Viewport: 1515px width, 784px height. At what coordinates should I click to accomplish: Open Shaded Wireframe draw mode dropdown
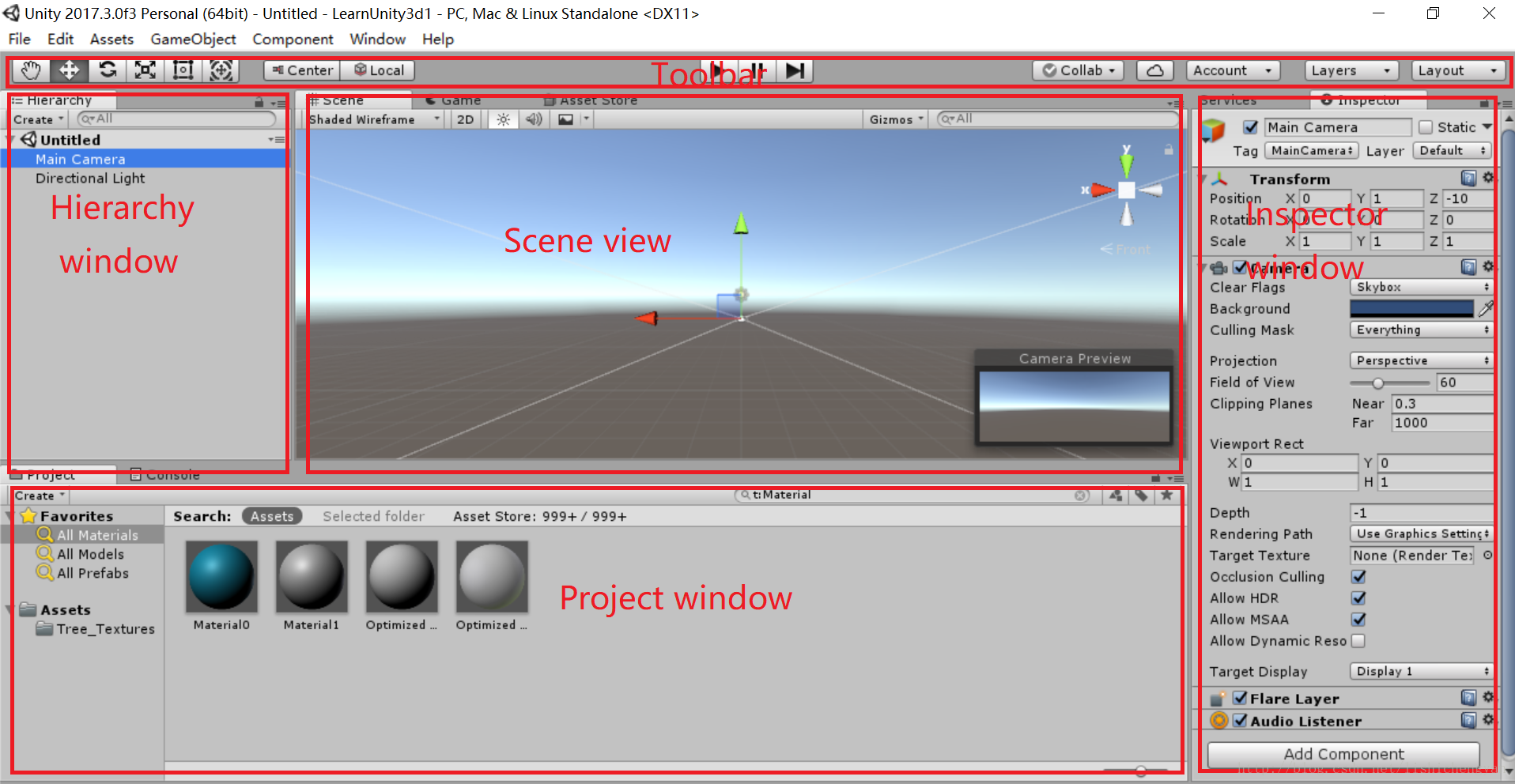point(374,119)
